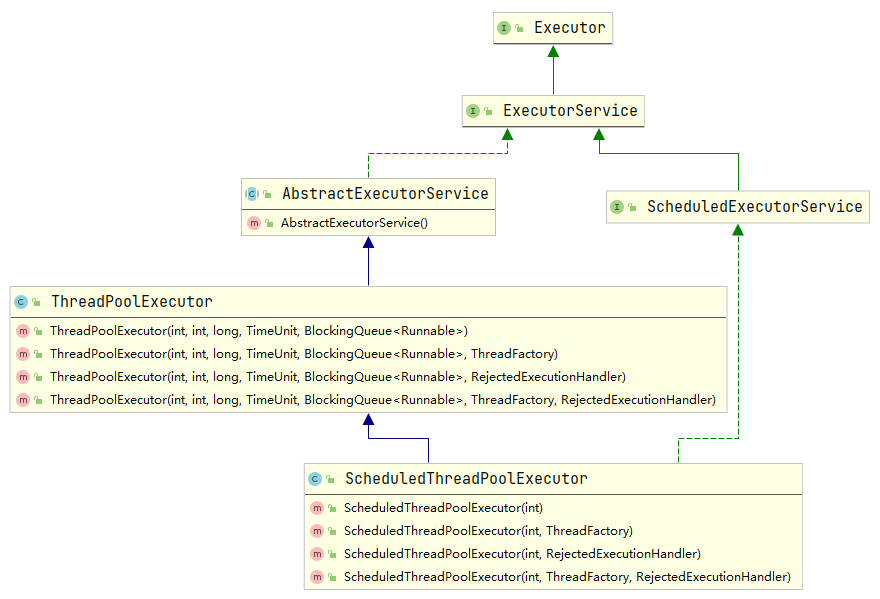
Task: Click the AbstractExecutorService() constructor entry
Action: click(354, 222)
